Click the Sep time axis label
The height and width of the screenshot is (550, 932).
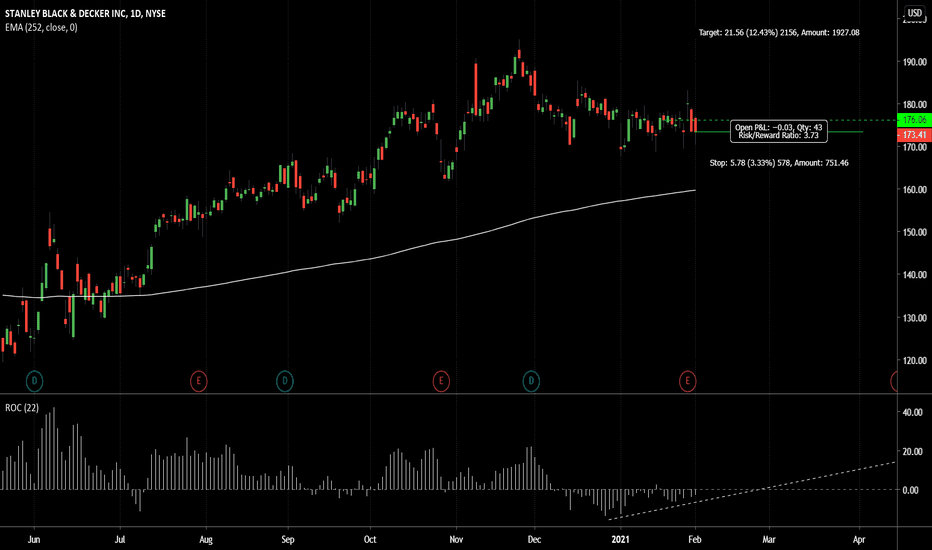tap(288, 540)
